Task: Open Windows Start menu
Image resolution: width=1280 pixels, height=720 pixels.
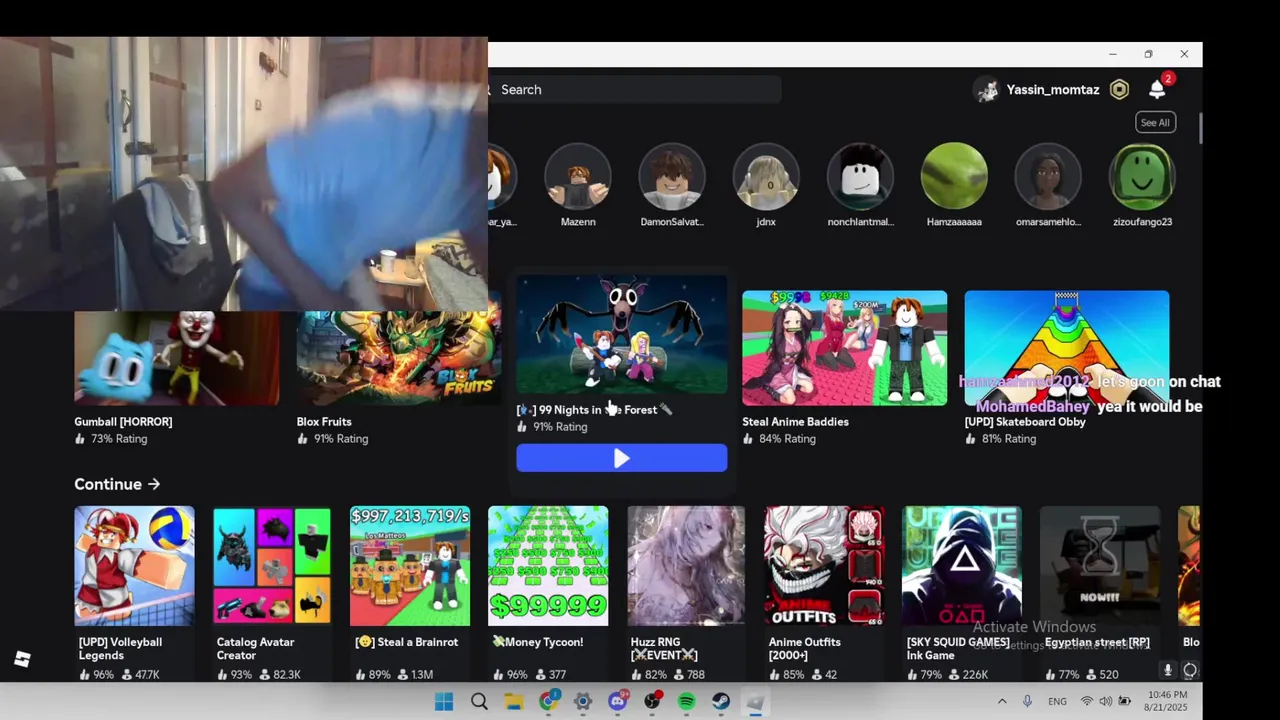Action: [444, 702]
